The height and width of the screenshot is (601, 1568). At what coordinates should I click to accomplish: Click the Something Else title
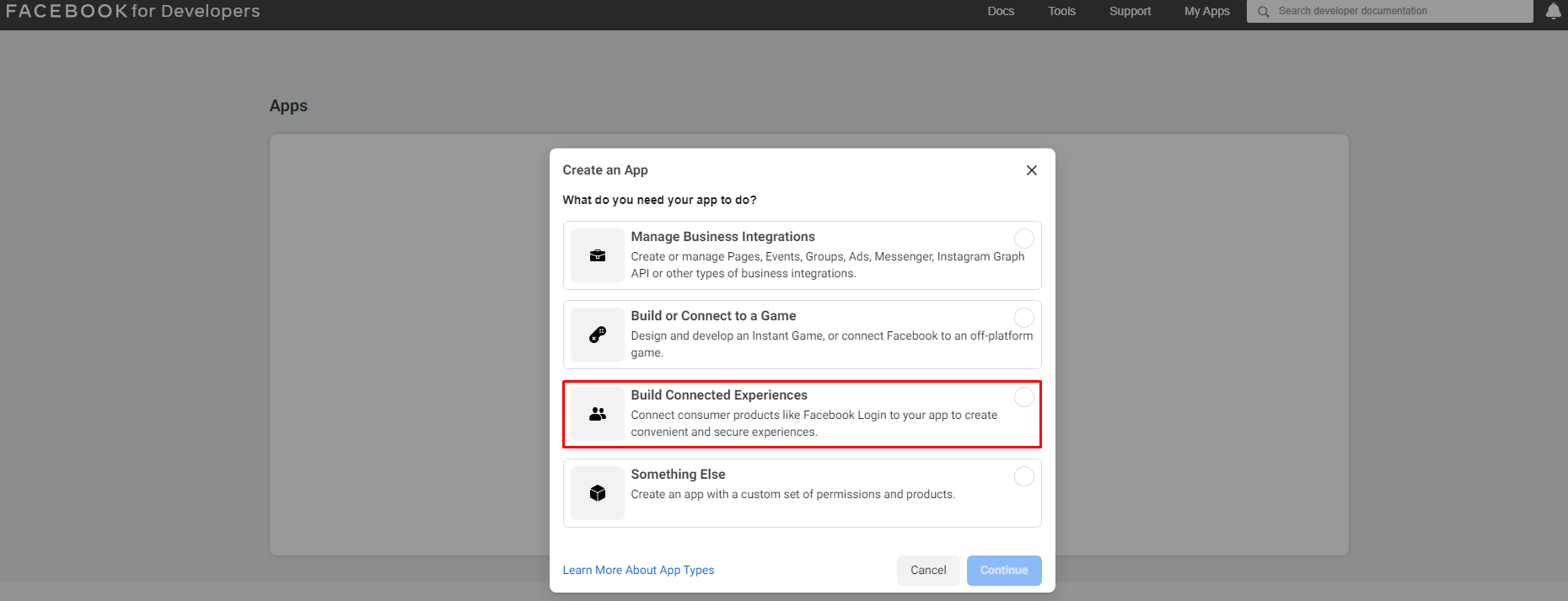678,475
